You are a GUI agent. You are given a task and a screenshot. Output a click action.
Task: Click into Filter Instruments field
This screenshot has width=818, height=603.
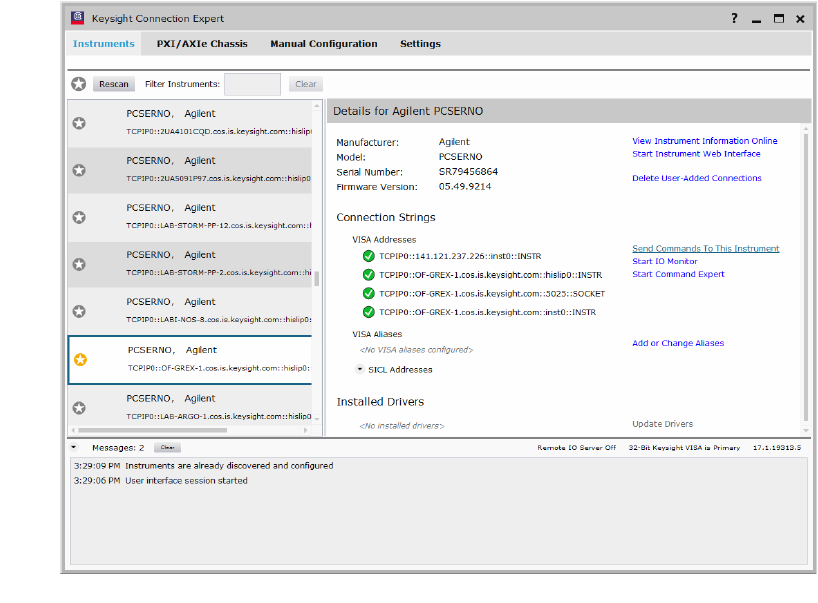[252, 84]
